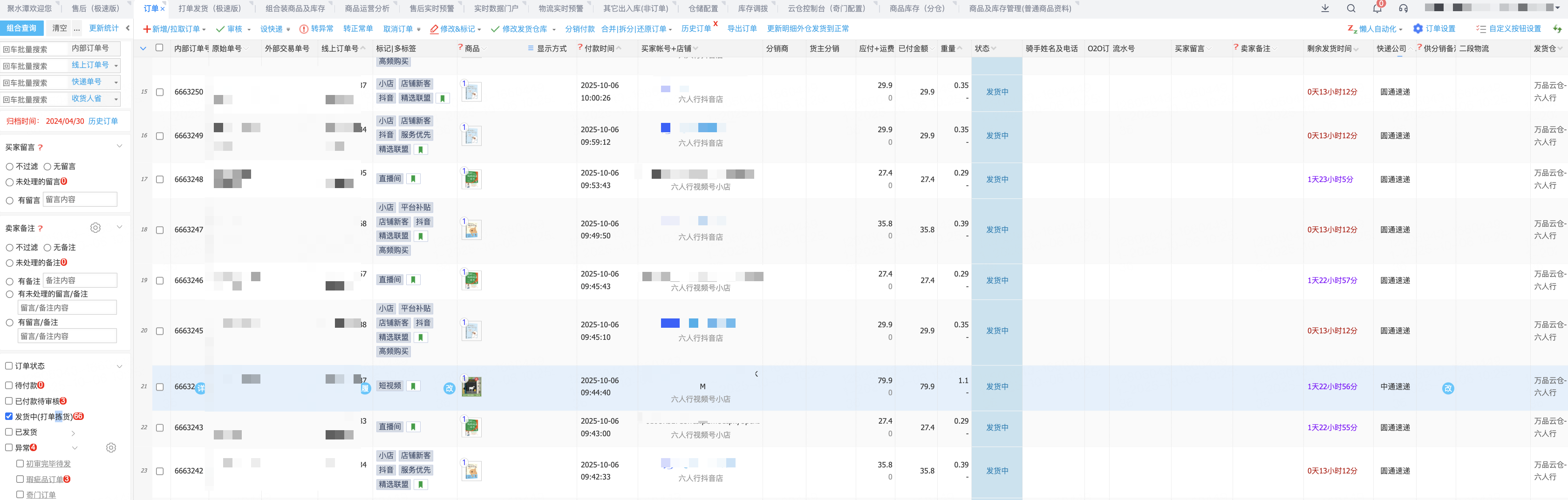Collapse the 买家留言 filter section chevron
Image resolution: width=1568 pixels, height=500 pixels.
coord(119,147)
